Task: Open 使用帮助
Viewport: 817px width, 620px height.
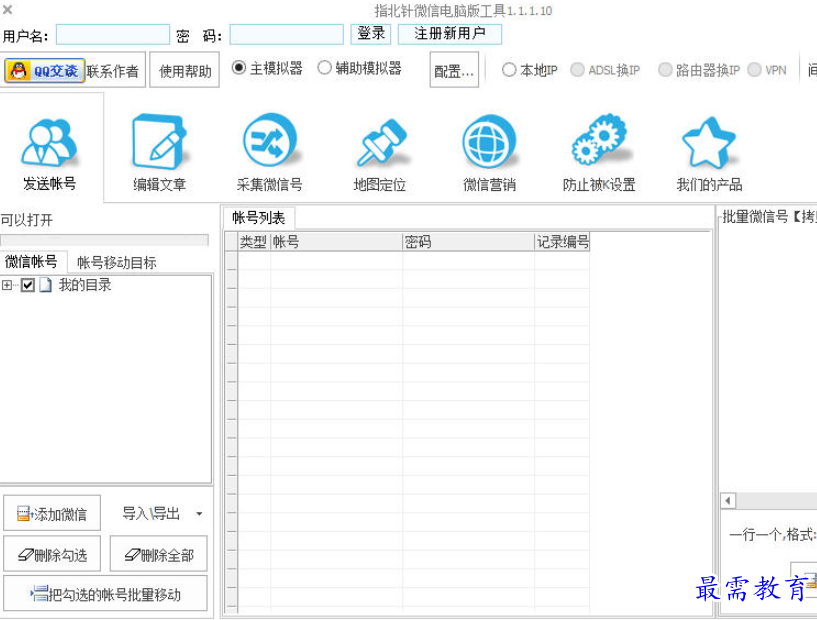Action: (184, 70)
